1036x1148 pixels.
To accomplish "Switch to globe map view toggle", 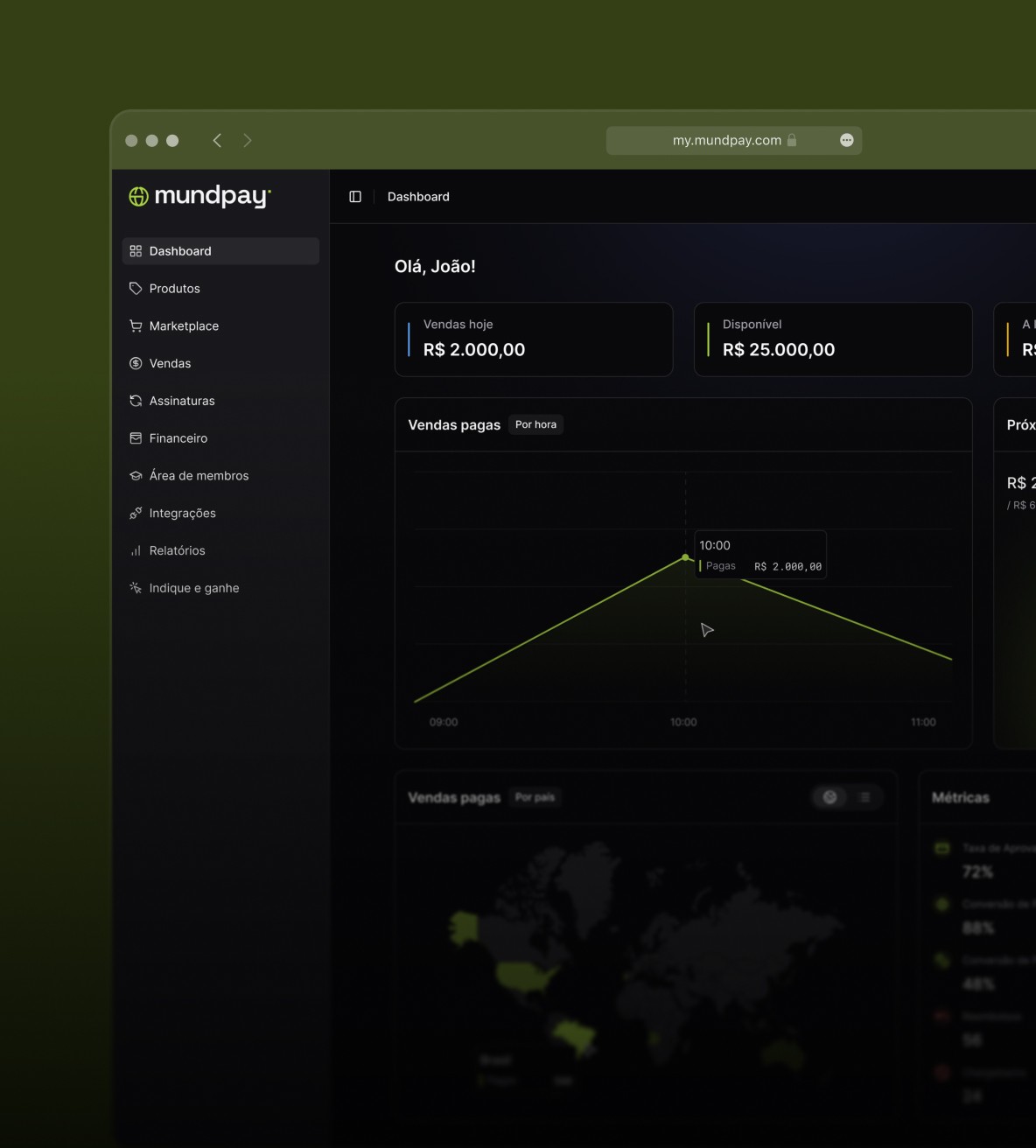I will click(x=830, y=797).
